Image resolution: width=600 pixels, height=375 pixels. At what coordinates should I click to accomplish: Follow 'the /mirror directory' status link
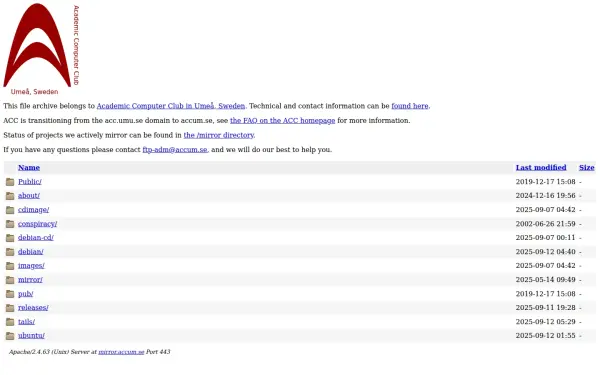coord(218,135)
